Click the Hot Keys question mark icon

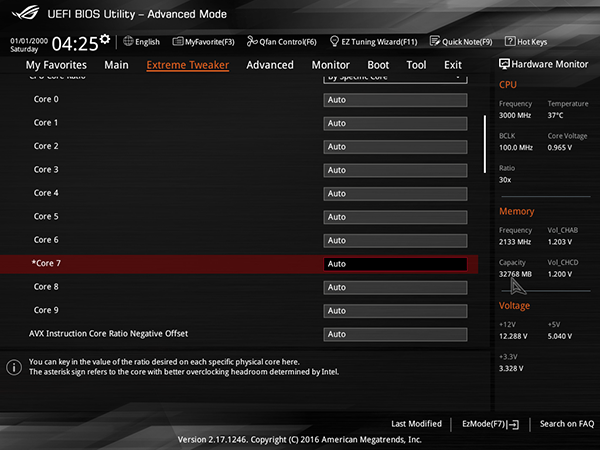[510, 41]
